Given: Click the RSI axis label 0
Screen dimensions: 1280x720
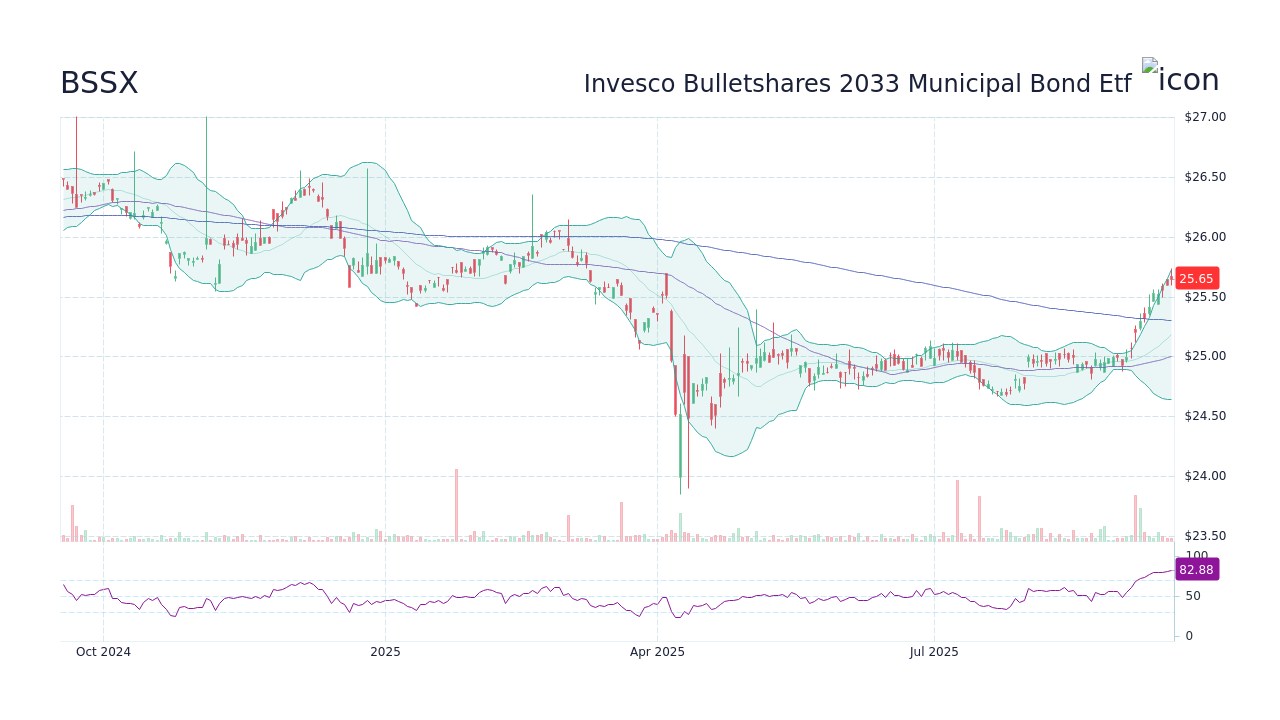Looking at the screenshot, I should (x=1188, y=636).
